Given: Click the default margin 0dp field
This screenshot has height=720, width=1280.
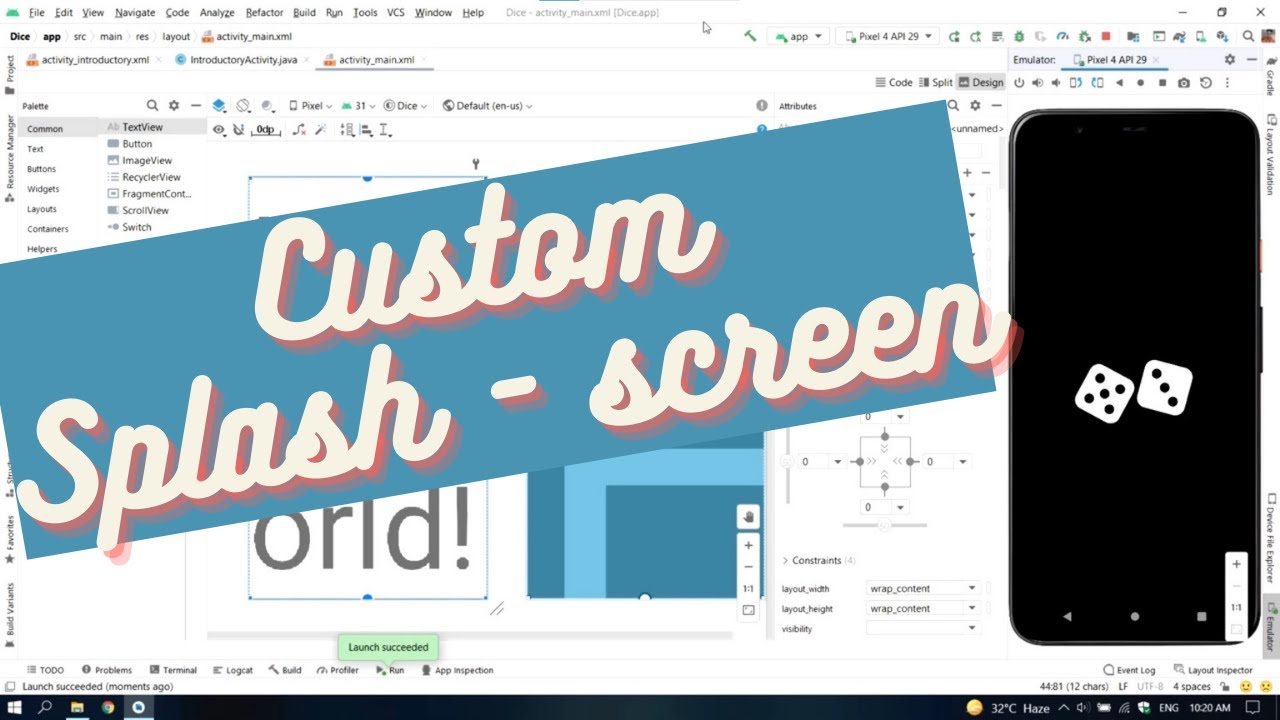Looking at the screenshot, I should coord(264,130).
